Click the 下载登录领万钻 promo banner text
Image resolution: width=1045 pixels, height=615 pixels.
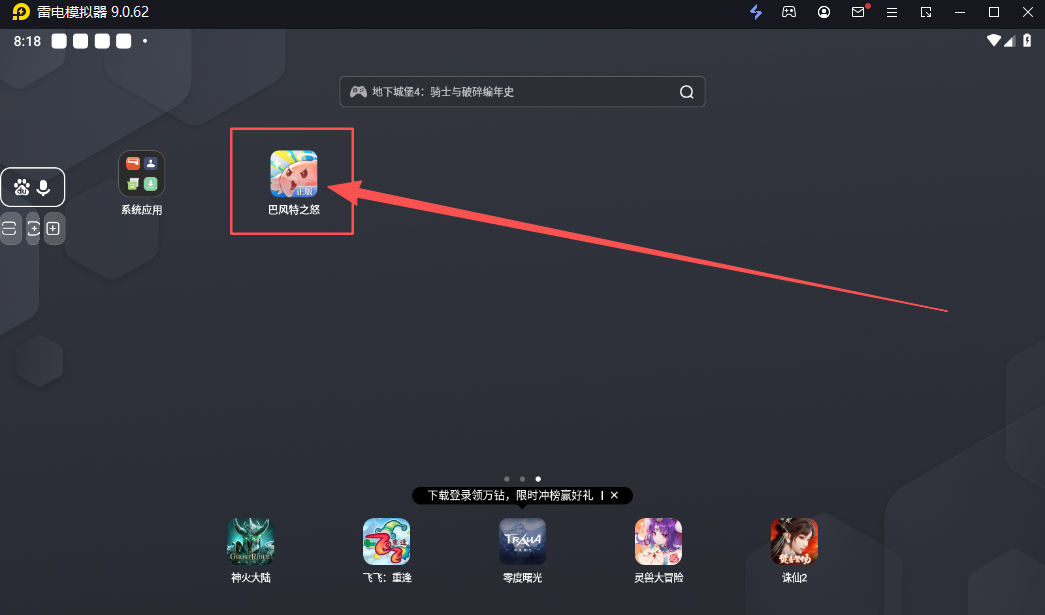click(x=510, y=495)
